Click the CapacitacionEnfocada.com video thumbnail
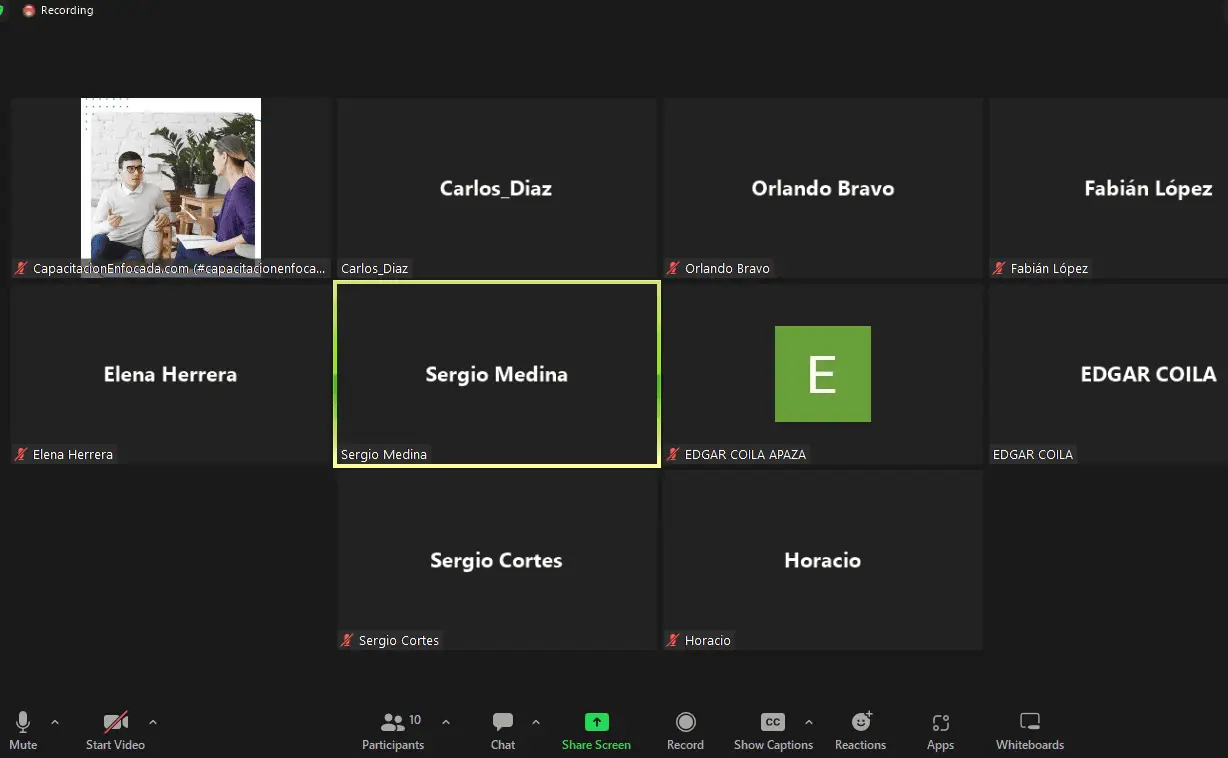Viewport: 1228px width, 758px height. [170, 180]
